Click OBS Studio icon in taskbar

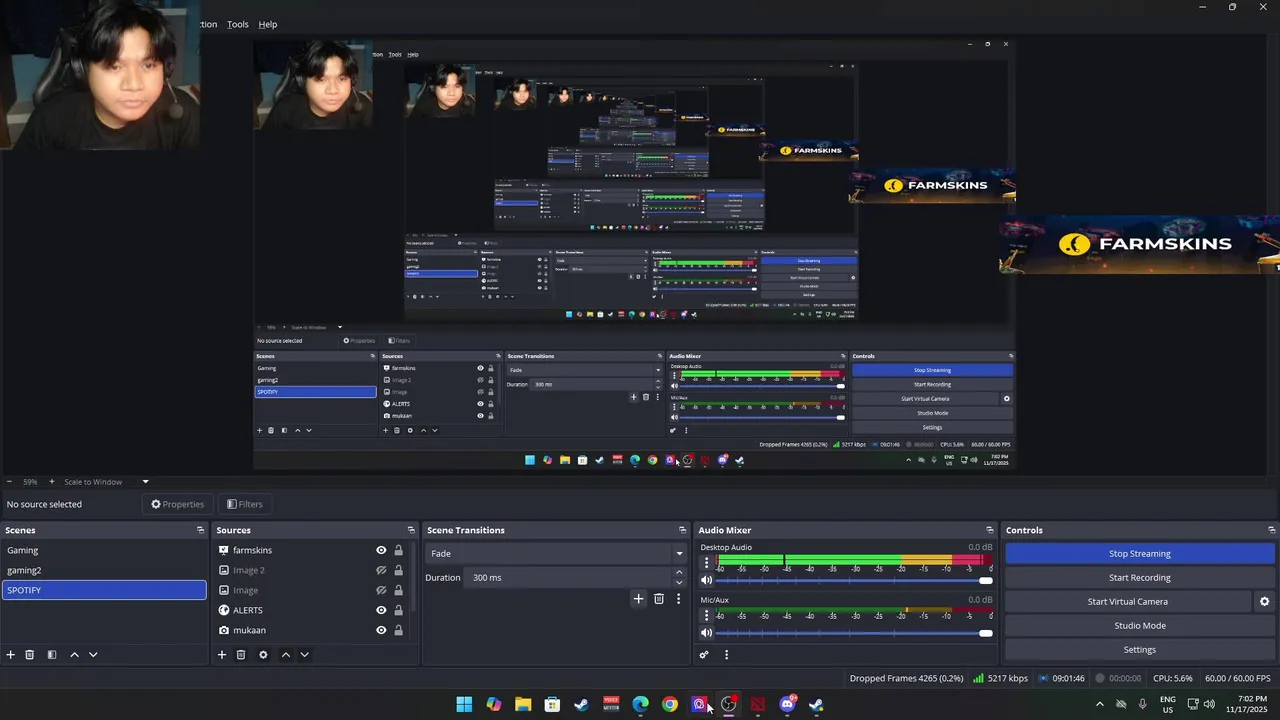pyautogui.click(x=728, y=705)
